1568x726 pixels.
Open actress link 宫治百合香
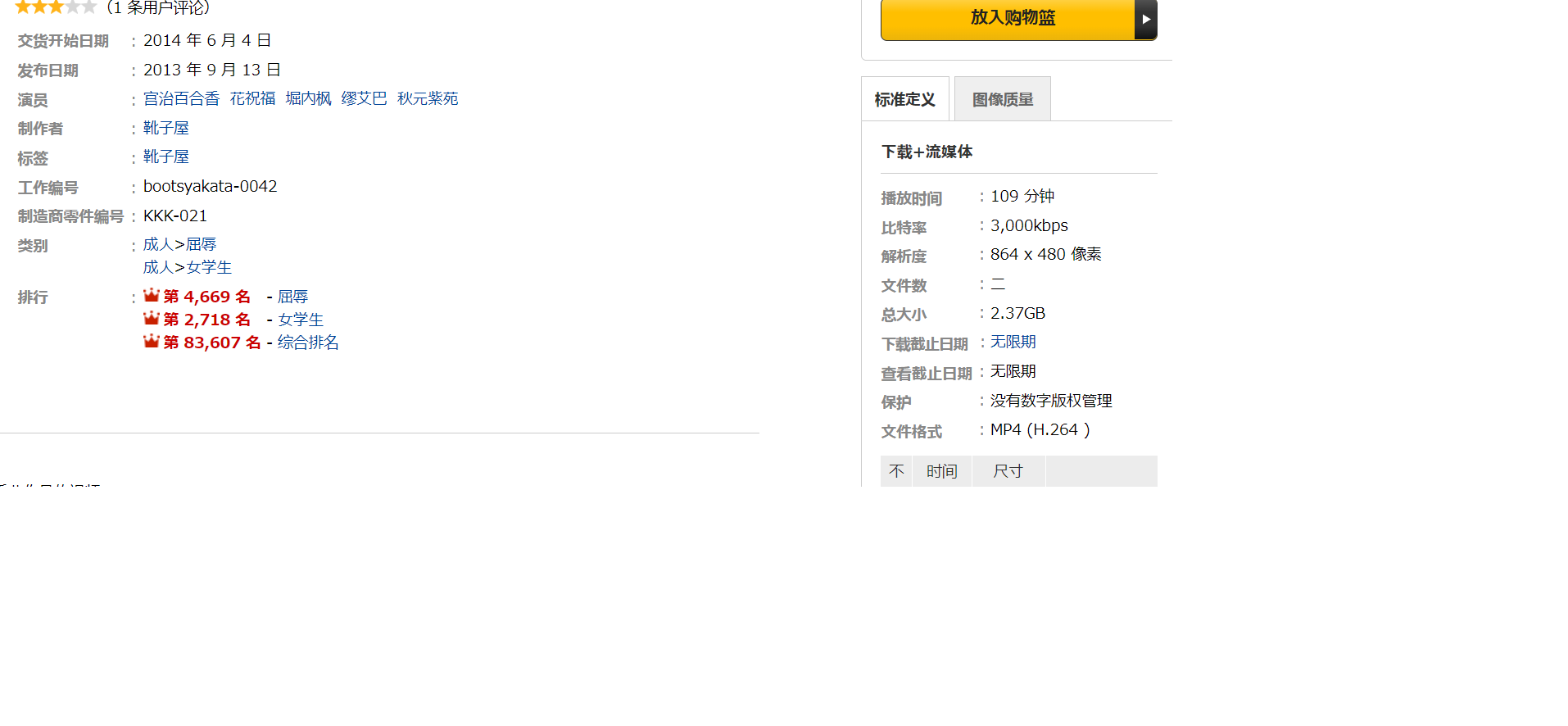[182, 98]
